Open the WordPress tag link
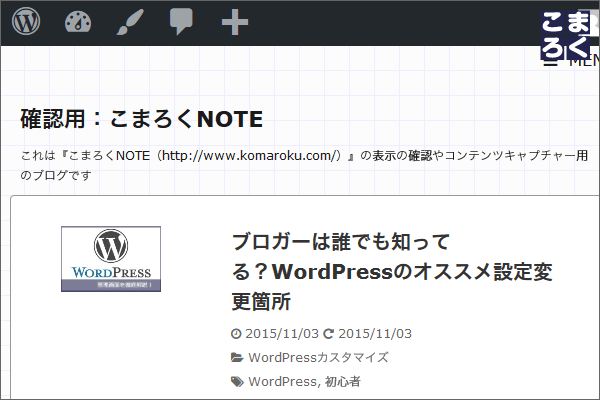Screen dimensions: 600x400 coord(282,382)
